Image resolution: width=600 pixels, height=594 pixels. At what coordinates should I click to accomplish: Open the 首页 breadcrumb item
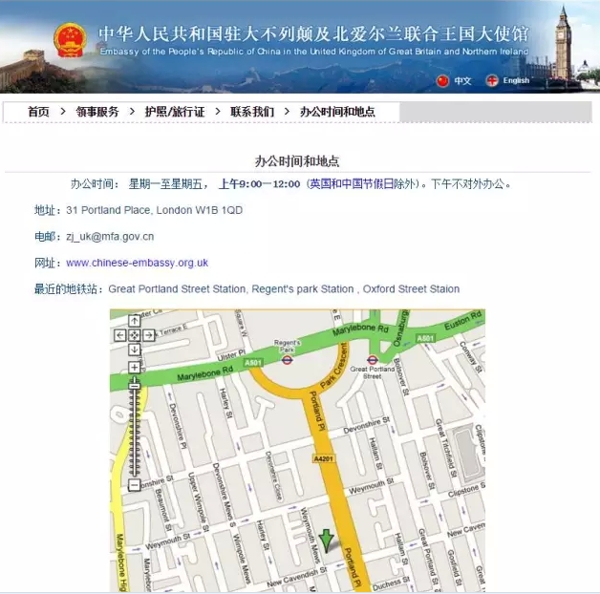38,112
